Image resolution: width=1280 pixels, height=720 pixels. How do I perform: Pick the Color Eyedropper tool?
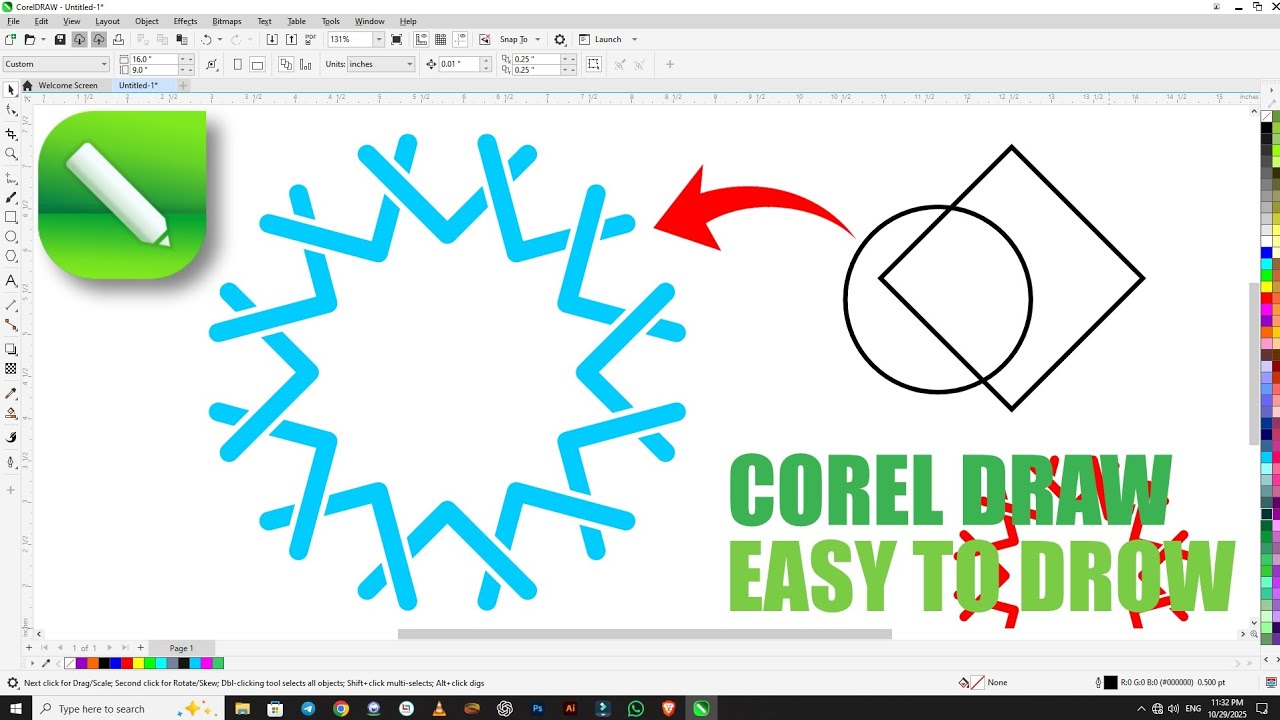click(x=11, y=393)
